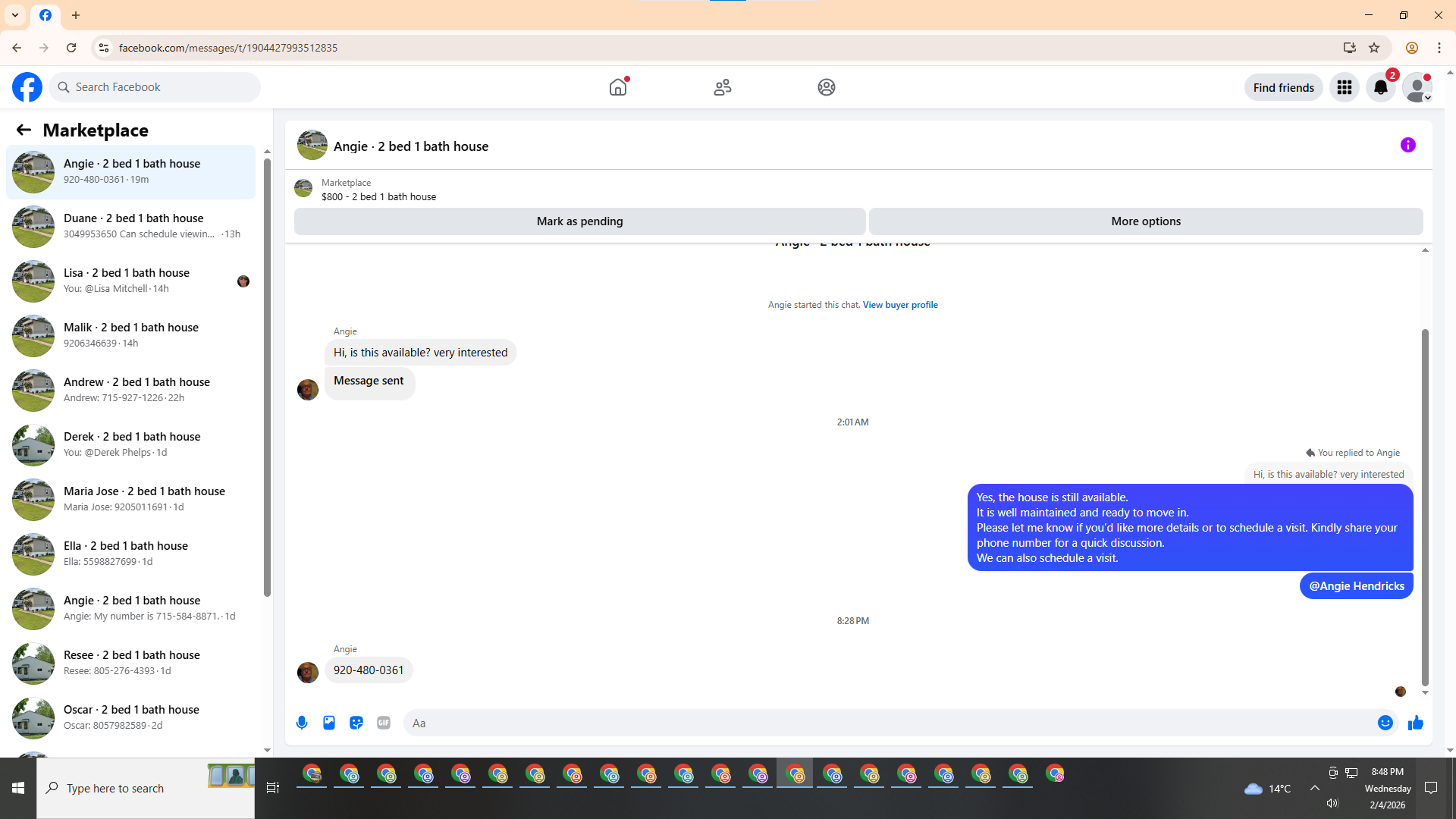Screen dimensions: 1456x819
Task: Go back from Marketplace using arrow
Action: tap(24, 130)
